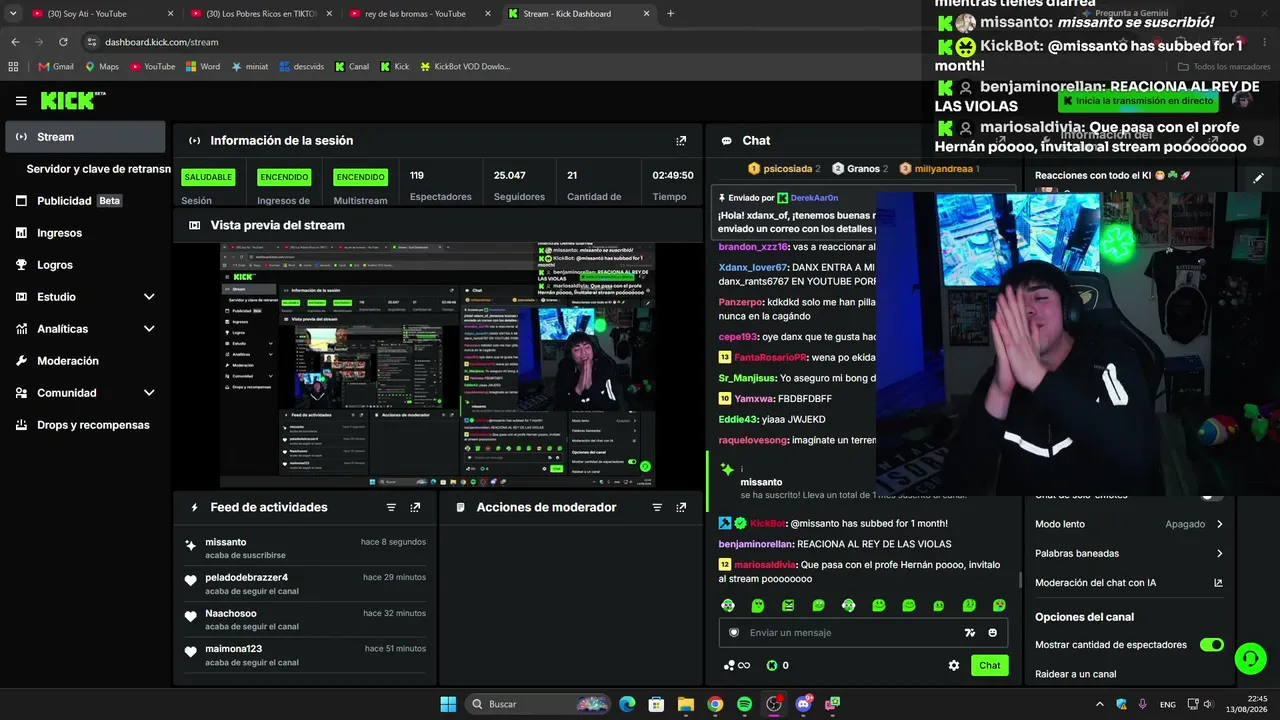The height and width of the screenshot is (720, 1280).
Task: Pop out the Feed de actividades panel
Action: tap(415, 508)
